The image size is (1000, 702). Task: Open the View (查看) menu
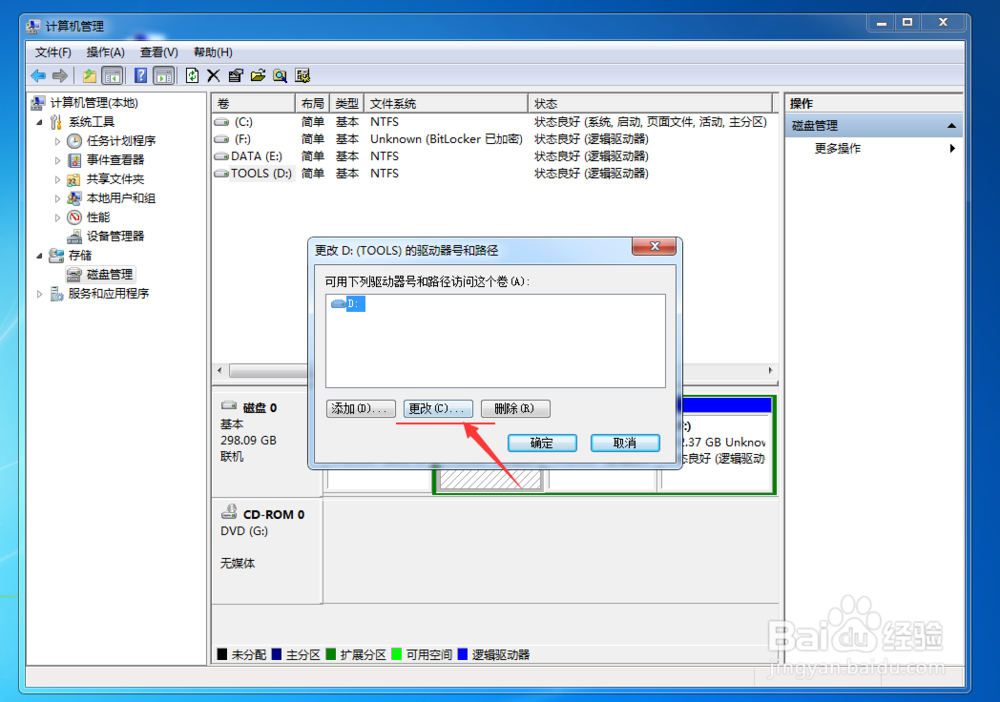tap(159, 52)
